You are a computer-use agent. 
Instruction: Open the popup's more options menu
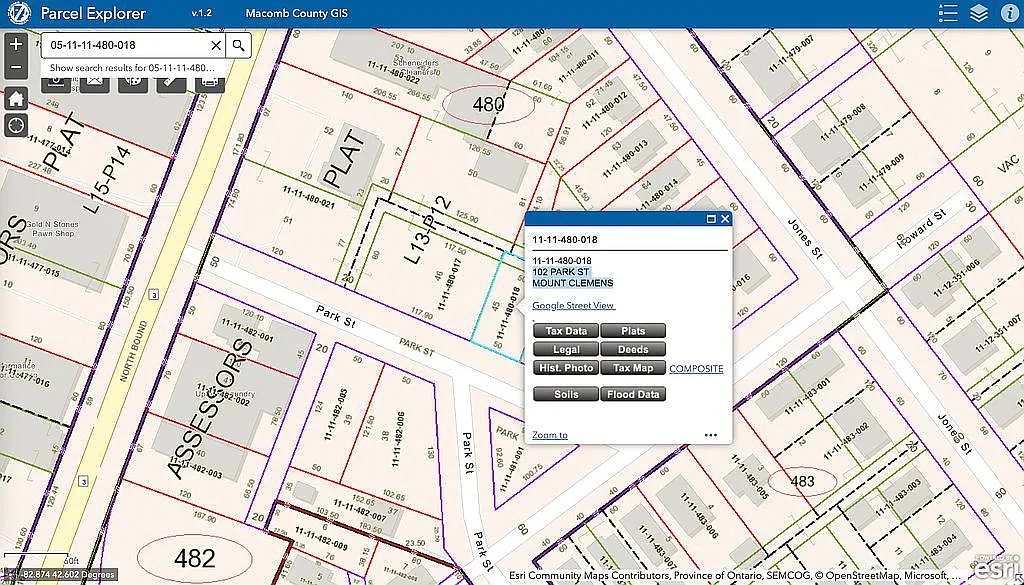click(x=710, y=435)
